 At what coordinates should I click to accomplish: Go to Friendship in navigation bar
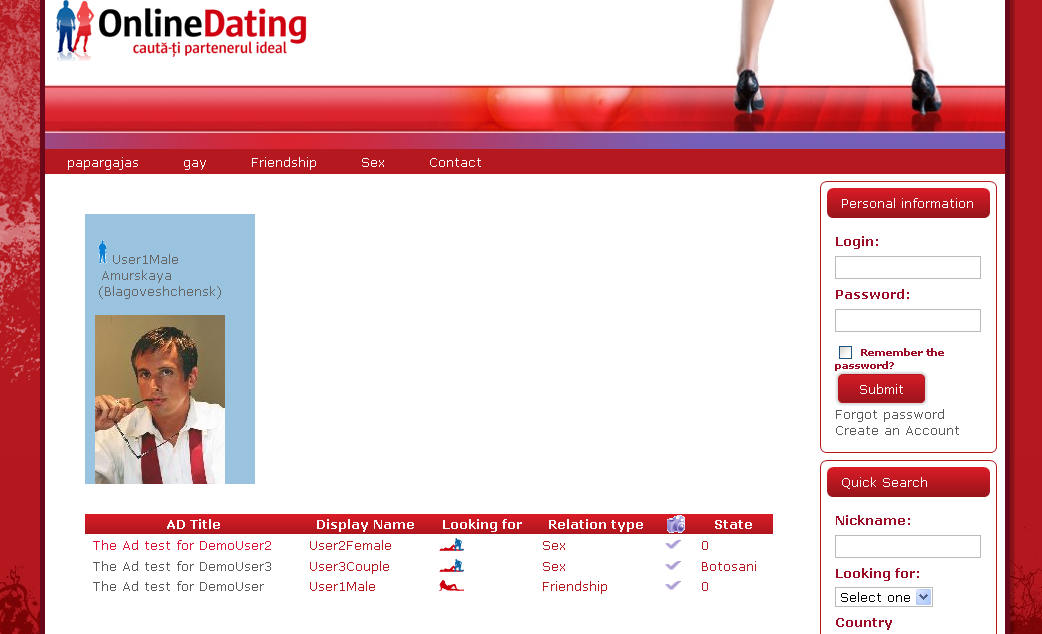284,162
